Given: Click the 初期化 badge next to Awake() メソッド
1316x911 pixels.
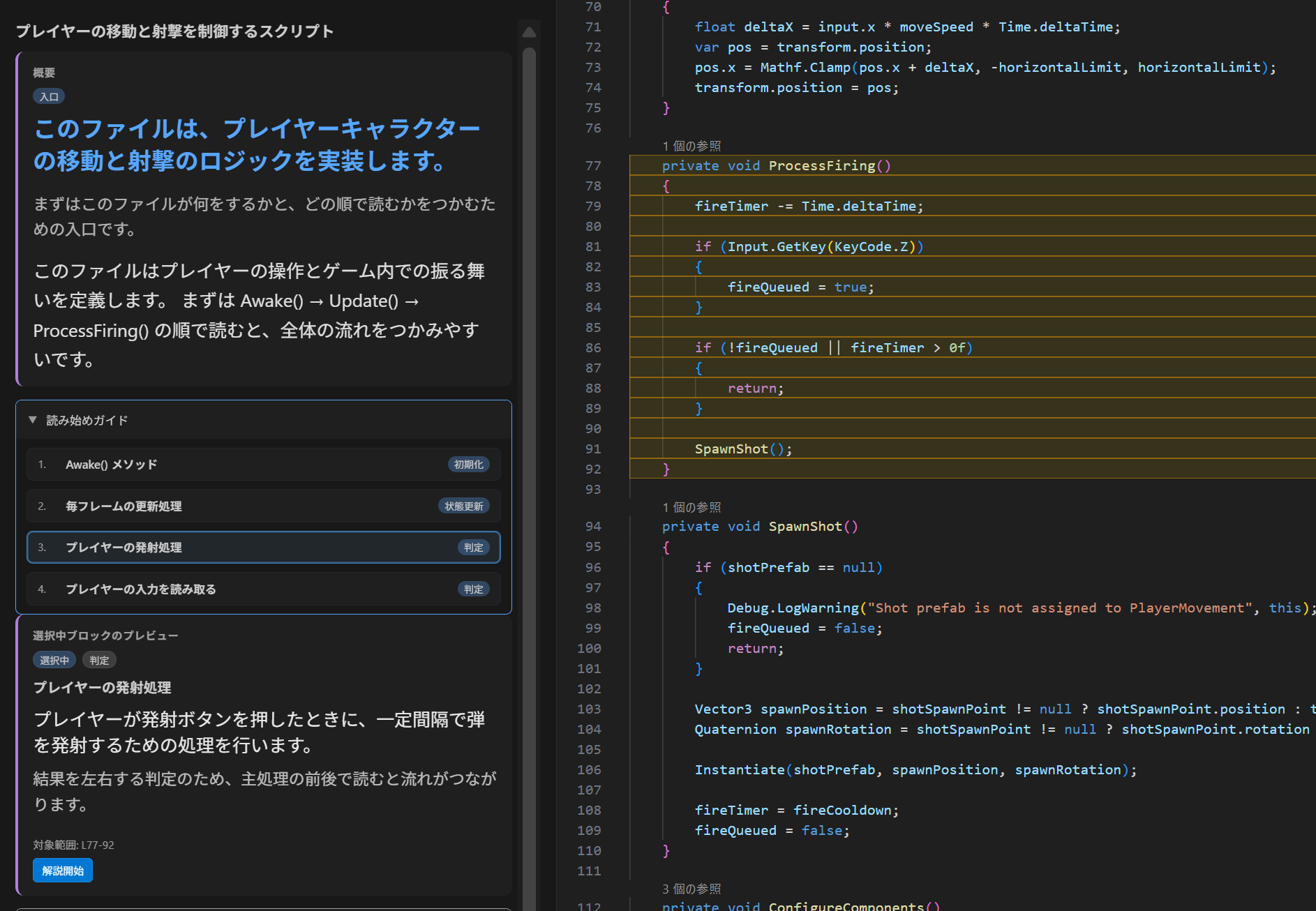Looking at the screenshot, I should tap(469, 464).
